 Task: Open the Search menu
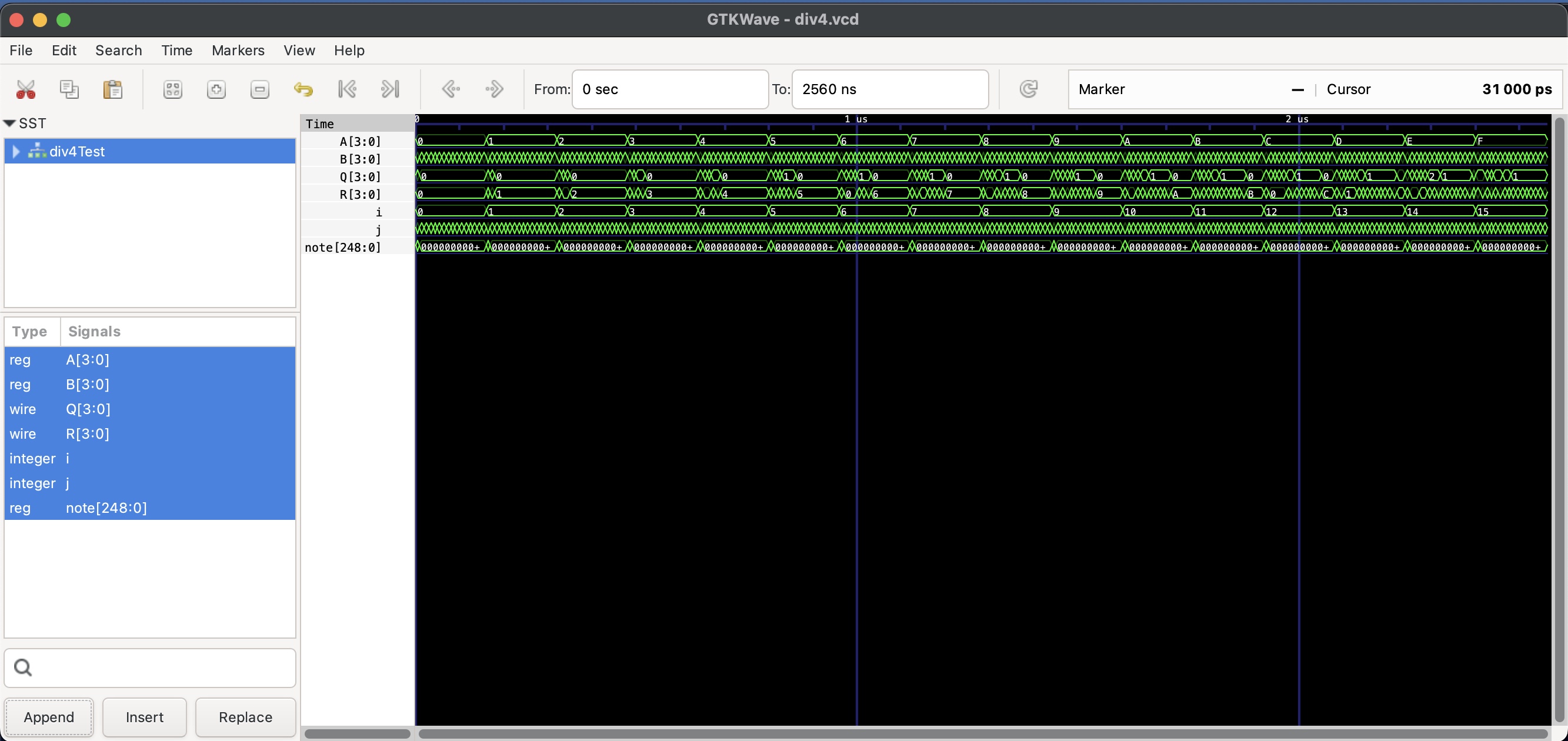[118, 50]
